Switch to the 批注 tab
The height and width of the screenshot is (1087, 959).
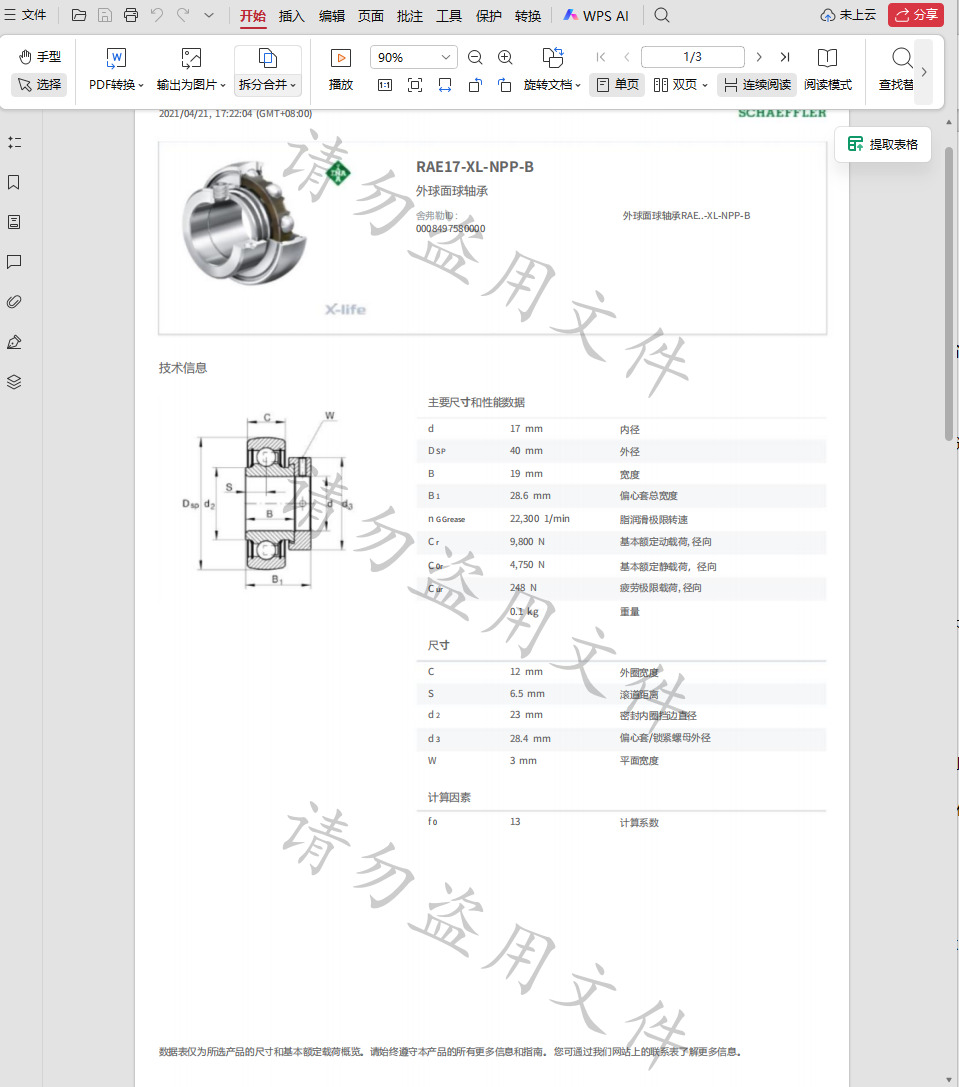[x=410, y=15]
